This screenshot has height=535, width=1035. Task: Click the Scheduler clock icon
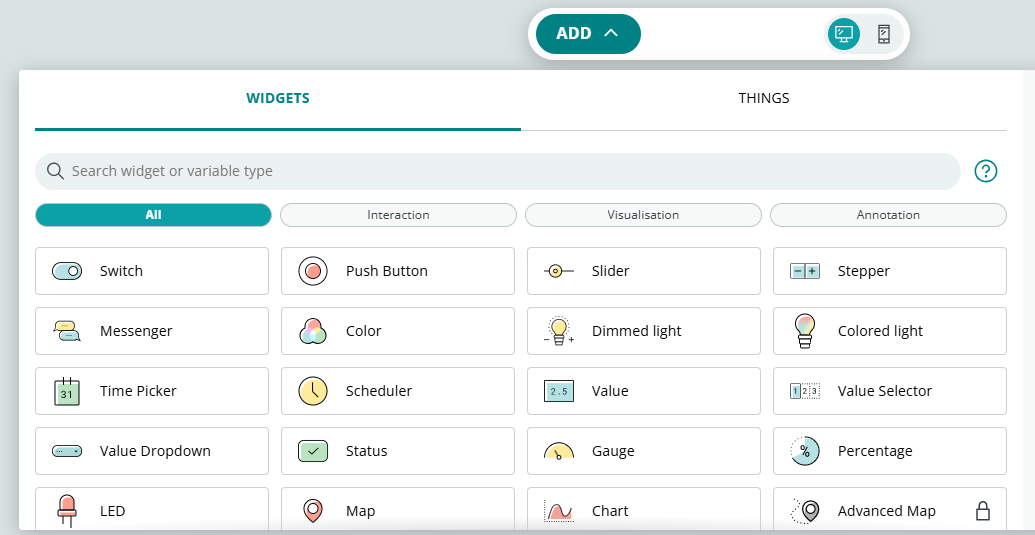point(313,391)
